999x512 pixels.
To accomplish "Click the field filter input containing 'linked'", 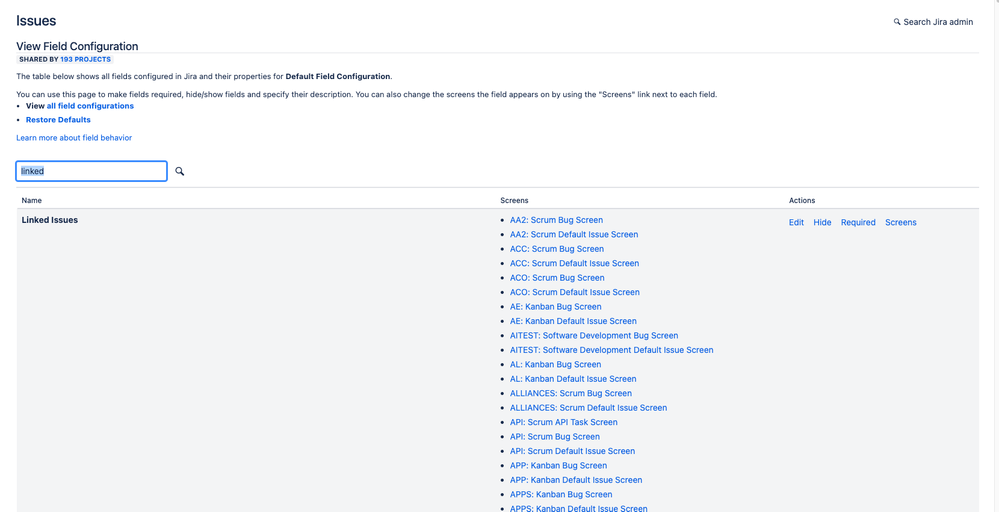I will [x=92, y=171].
